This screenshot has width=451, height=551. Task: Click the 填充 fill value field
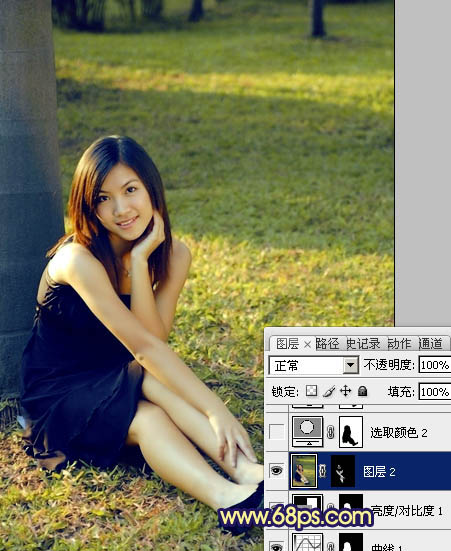tap(435, 391)
